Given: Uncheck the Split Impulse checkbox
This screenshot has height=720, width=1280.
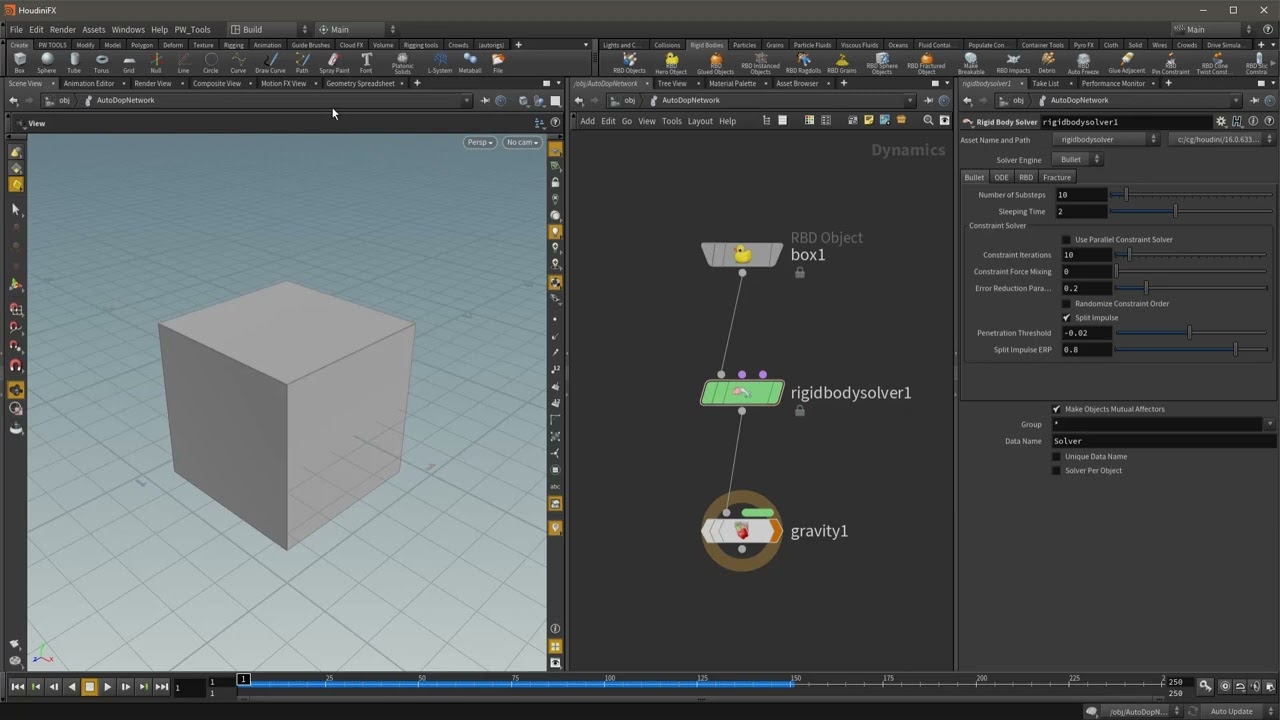Looking at the screenshot, I should point(1066,318).
